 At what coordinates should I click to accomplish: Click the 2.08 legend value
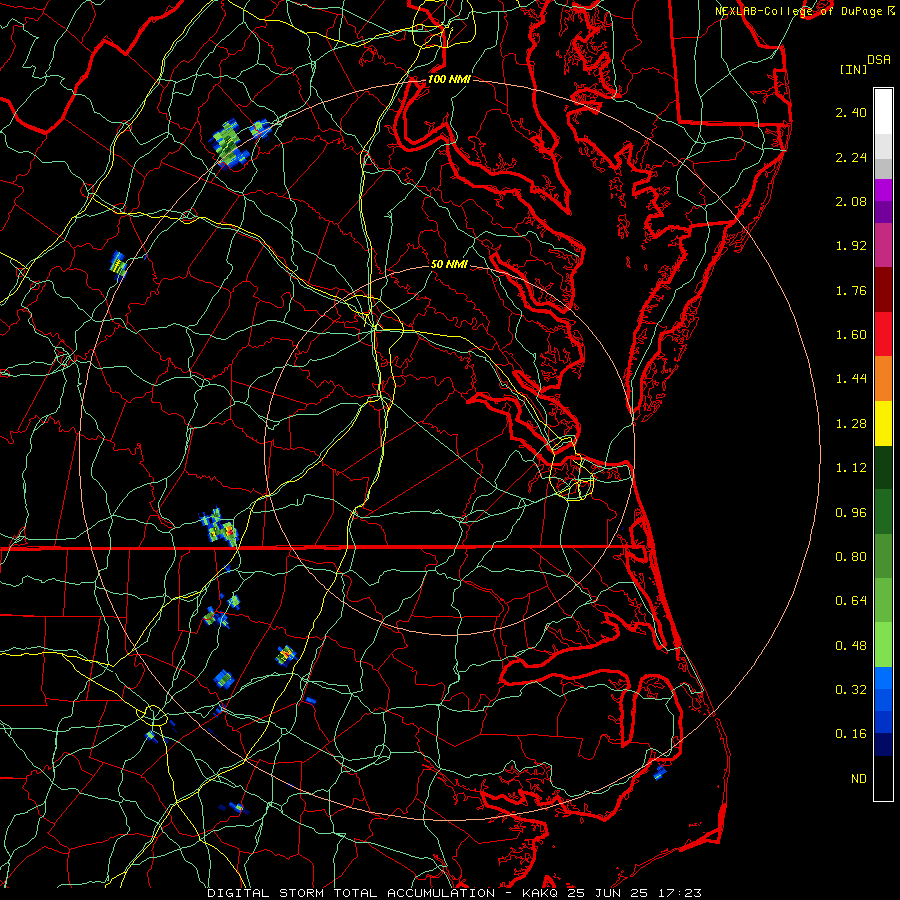click(851, 201)
